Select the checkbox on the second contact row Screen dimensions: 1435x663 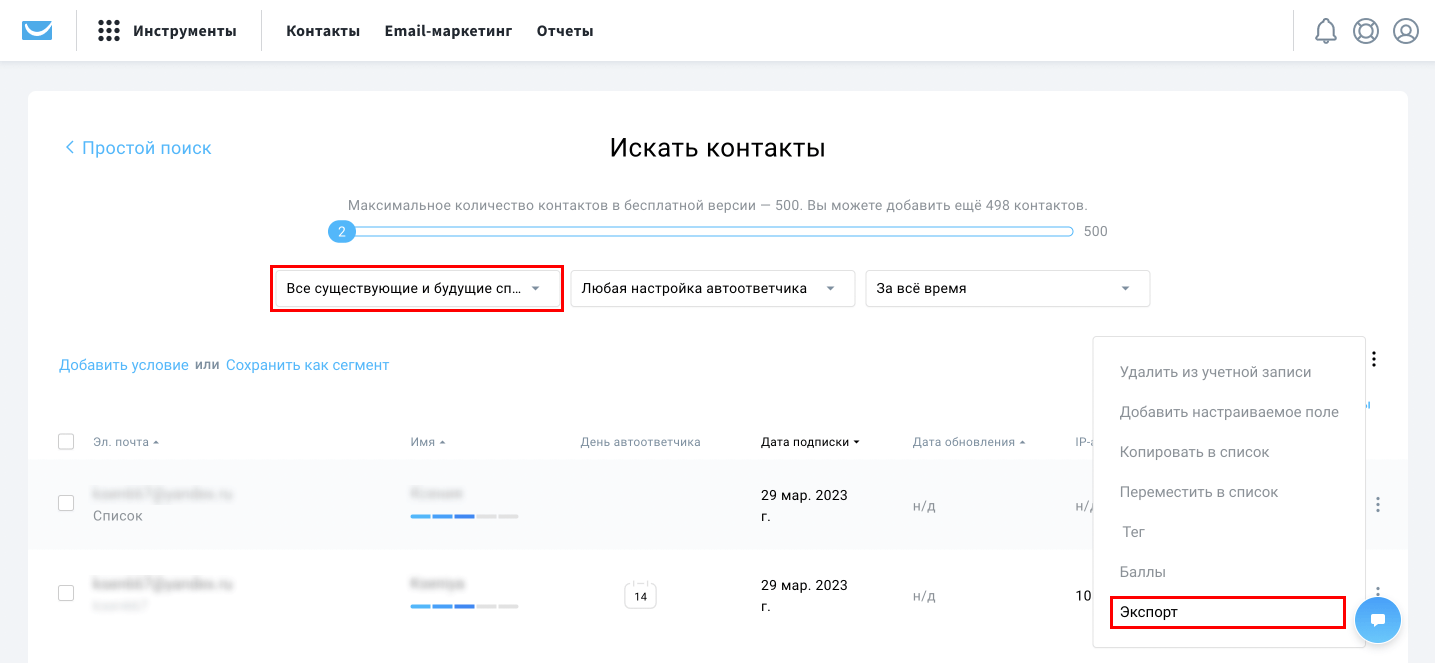click(66, 592)
